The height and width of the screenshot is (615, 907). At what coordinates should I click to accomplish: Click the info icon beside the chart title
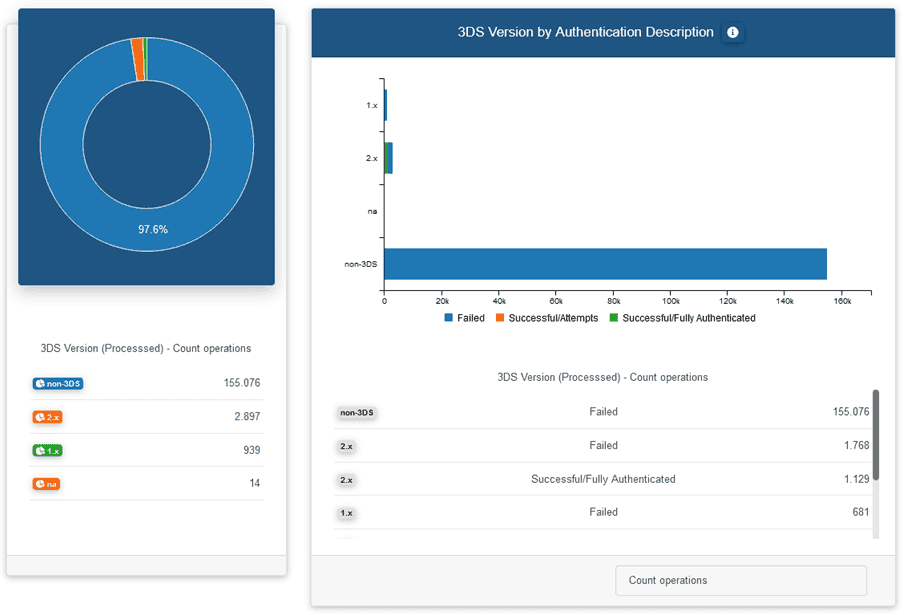pyautogui.click(x=732, y=33)
